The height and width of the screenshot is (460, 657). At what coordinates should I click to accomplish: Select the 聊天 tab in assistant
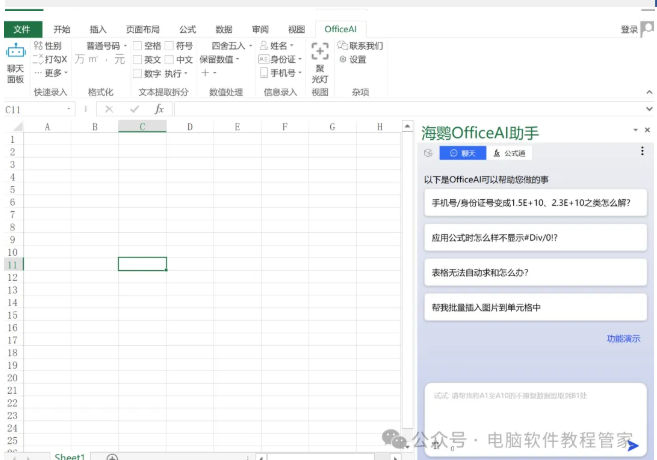click(463, 153)
